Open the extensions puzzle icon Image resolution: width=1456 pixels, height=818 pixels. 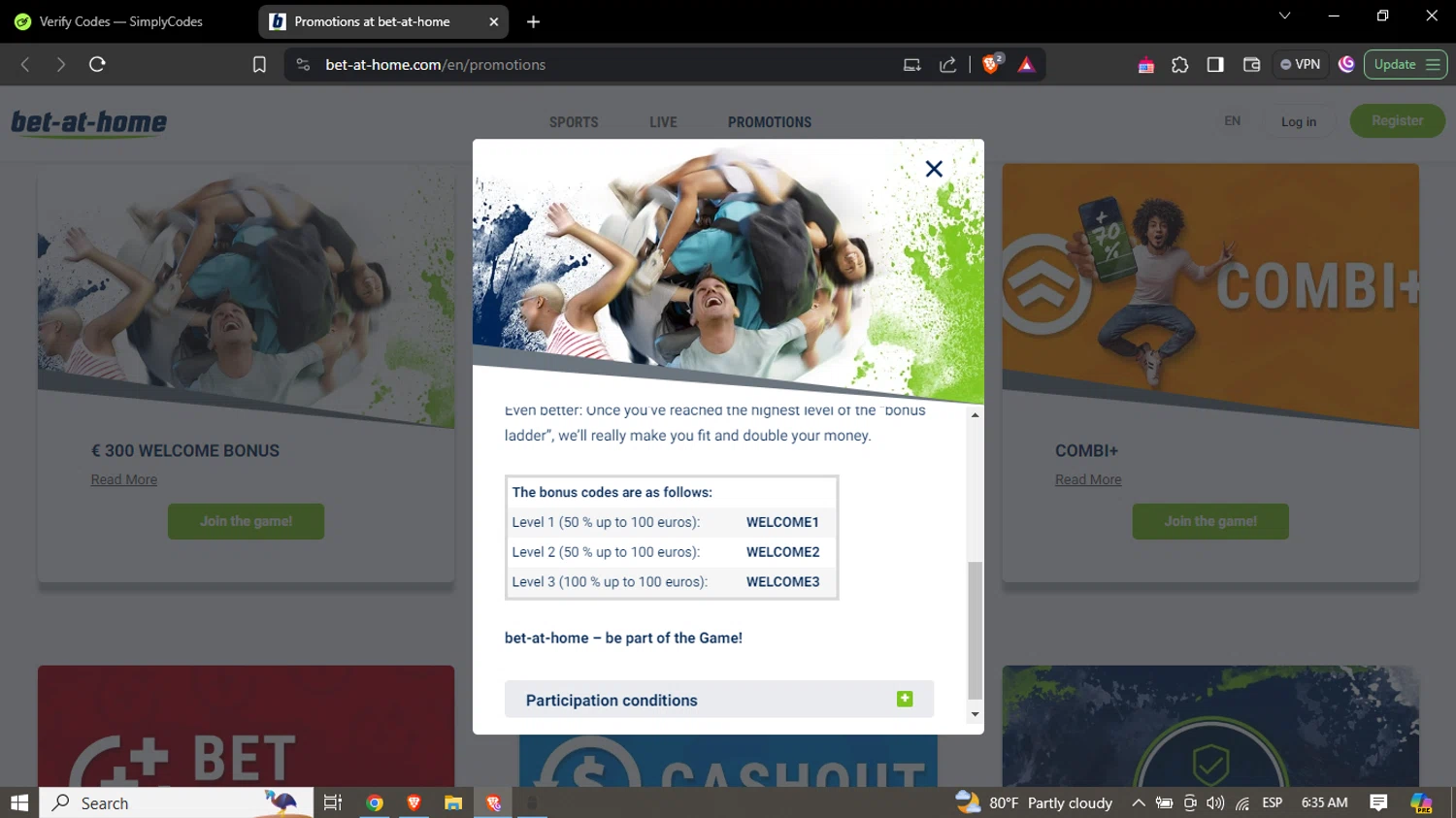(1180, 65)
